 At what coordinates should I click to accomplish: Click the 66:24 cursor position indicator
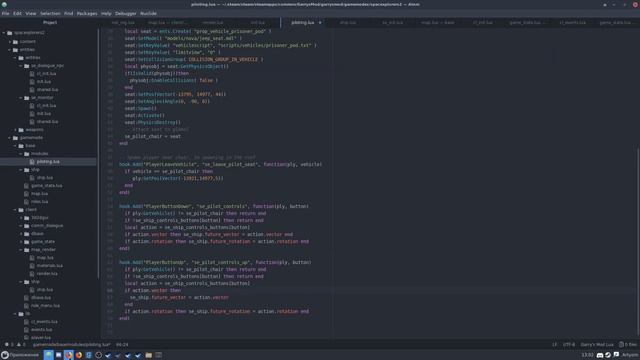(122, 344)
